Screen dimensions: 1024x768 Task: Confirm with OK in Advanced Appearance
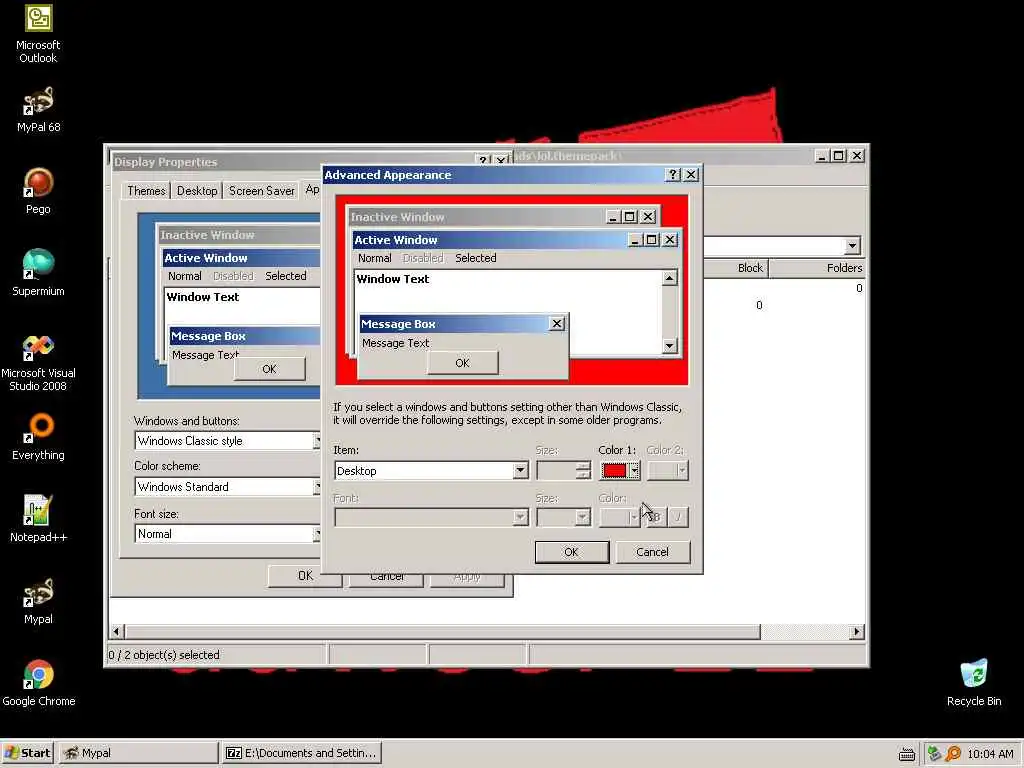pyautogui.click(x=571, y=552)
